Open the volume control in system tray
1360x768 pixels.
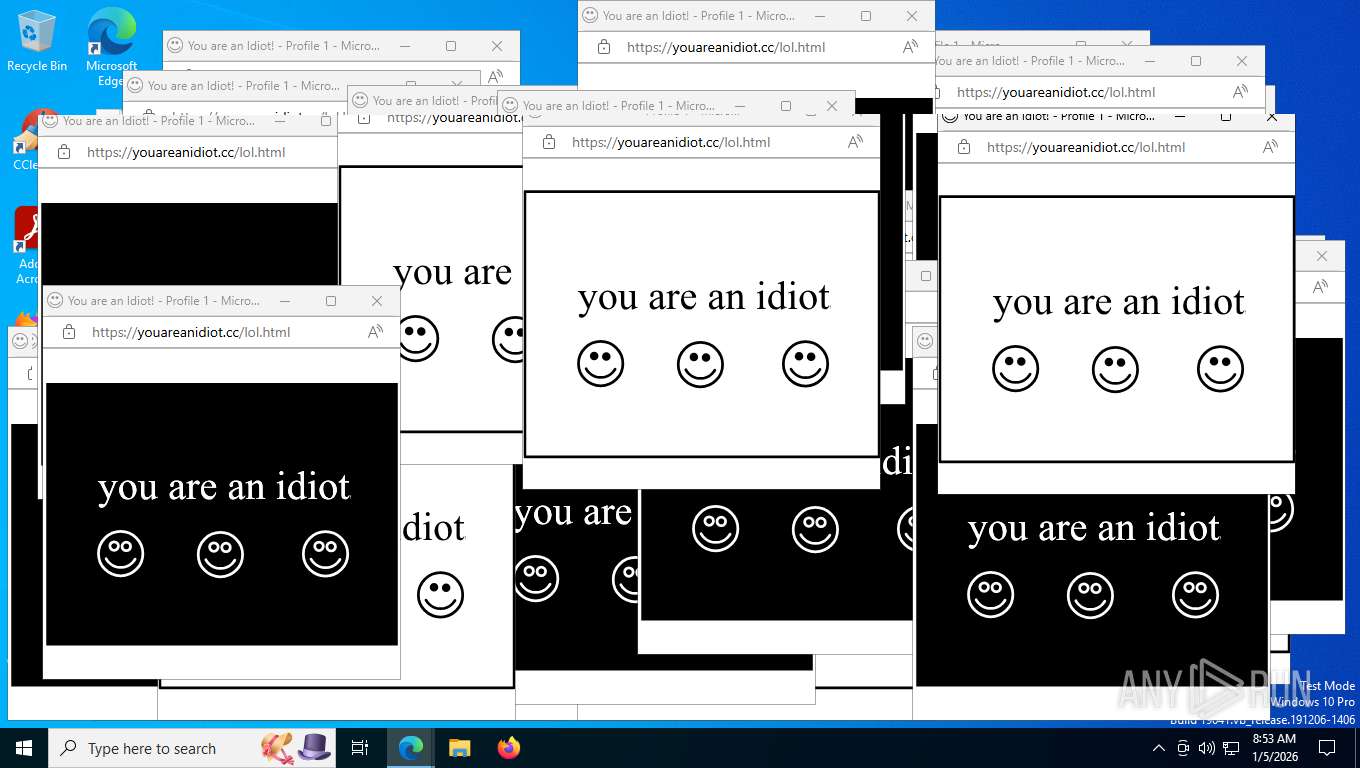(1206, 748)
